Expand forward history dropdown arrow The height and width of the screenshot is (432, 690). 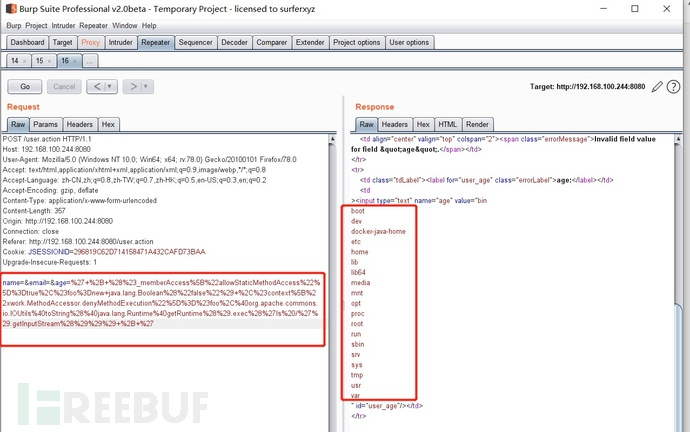pos(146,87)
